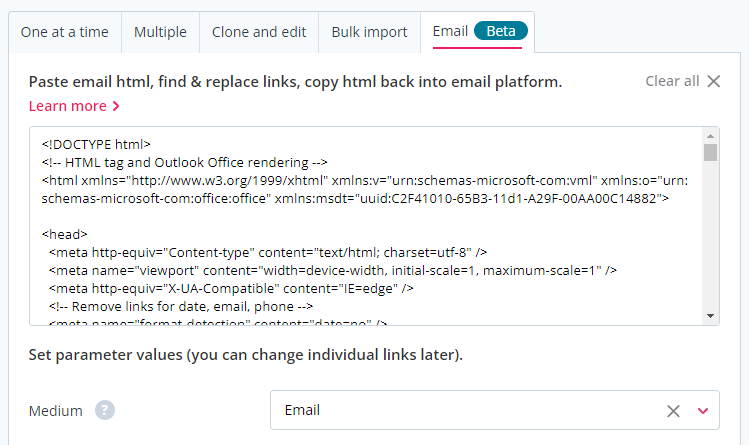The image size is (749, 445).
Task: Click inside the Medium field showing Email
Action: coord(495,410)
